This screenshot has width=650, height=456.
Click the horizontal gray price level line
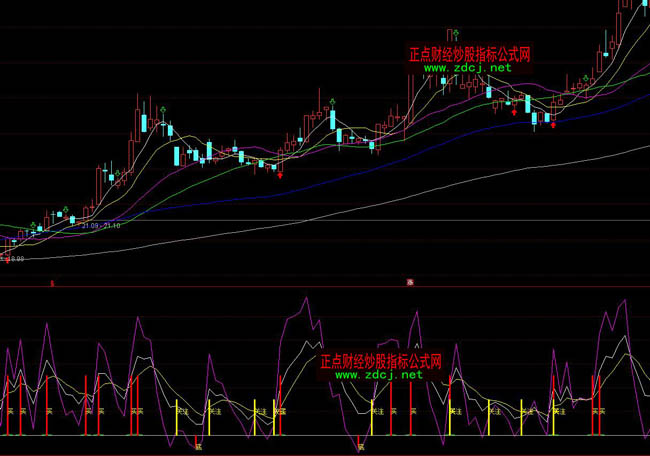400,220
